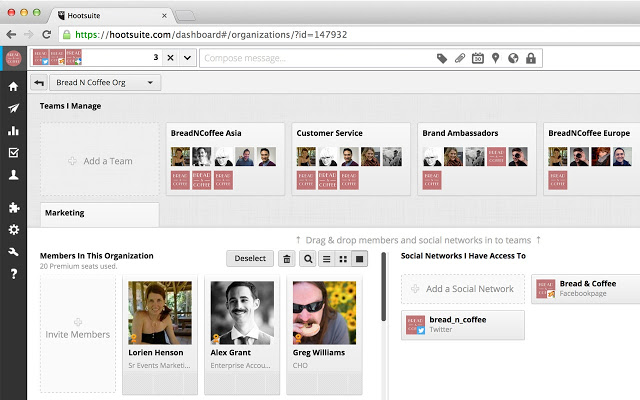Viewport: 640px width, 400px height.
Task: Open the Customer Service team card
Action: tap(351, 159)
